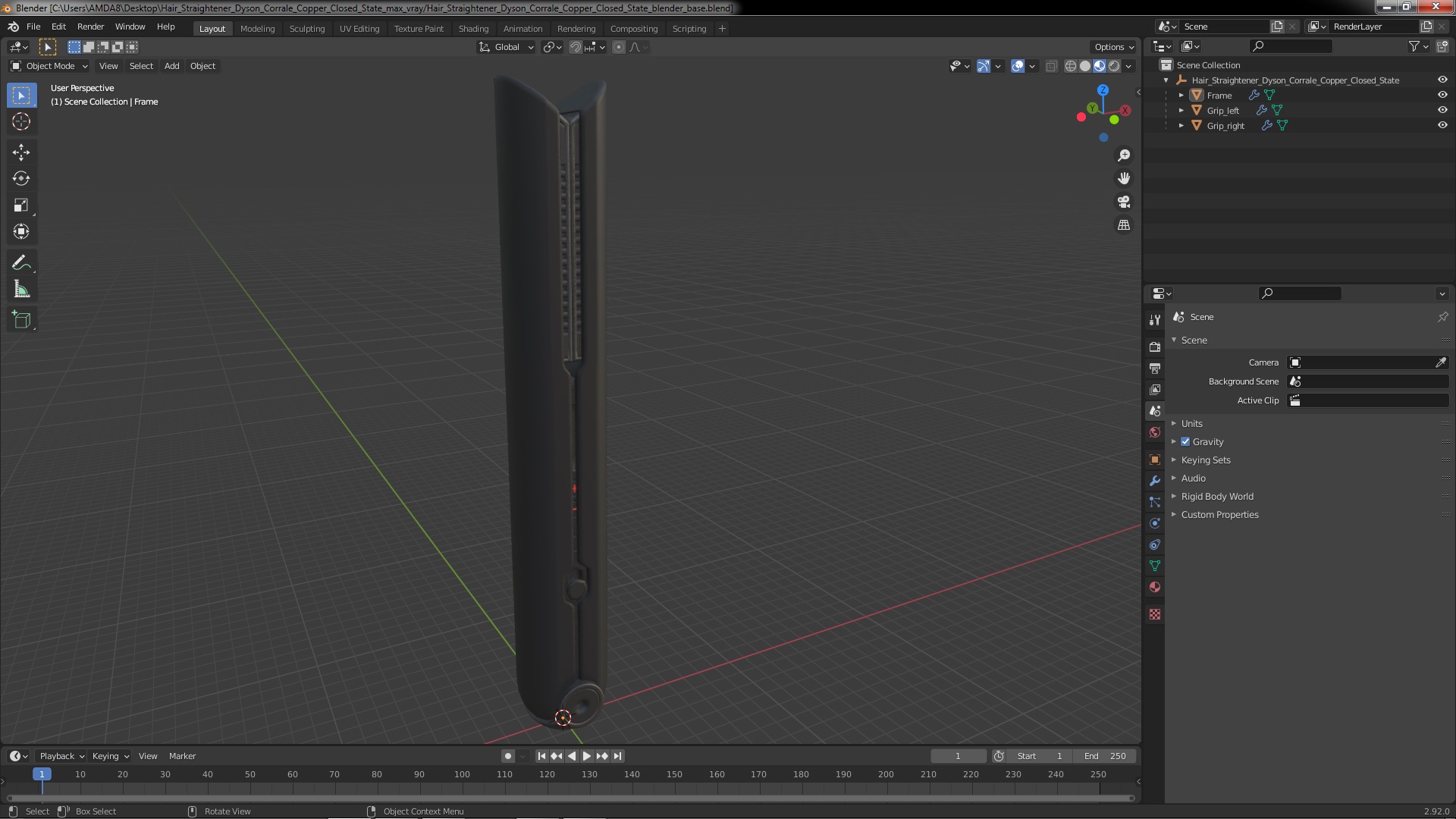Expand the Rigid Body World panel

coord(1216,497)
